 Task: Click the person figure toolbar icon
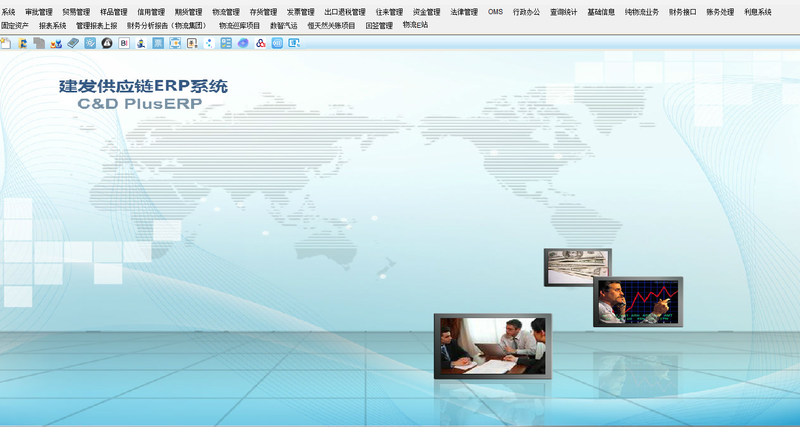(x=141, y=43)
